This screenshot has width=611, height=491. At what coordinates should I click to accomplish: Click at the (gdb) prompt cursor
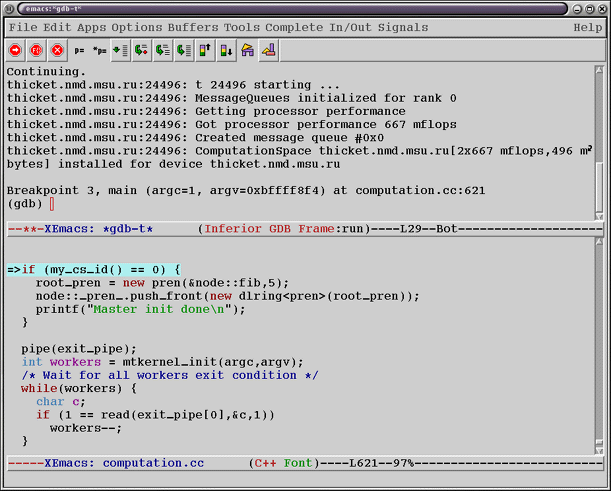pos(52,204)
